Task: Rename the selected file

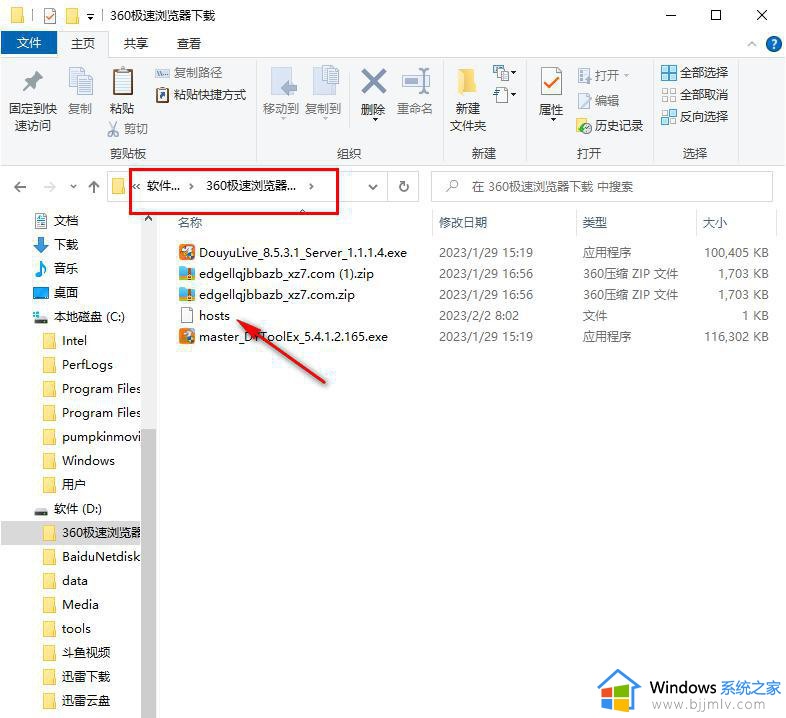Action: pos(415,92)
